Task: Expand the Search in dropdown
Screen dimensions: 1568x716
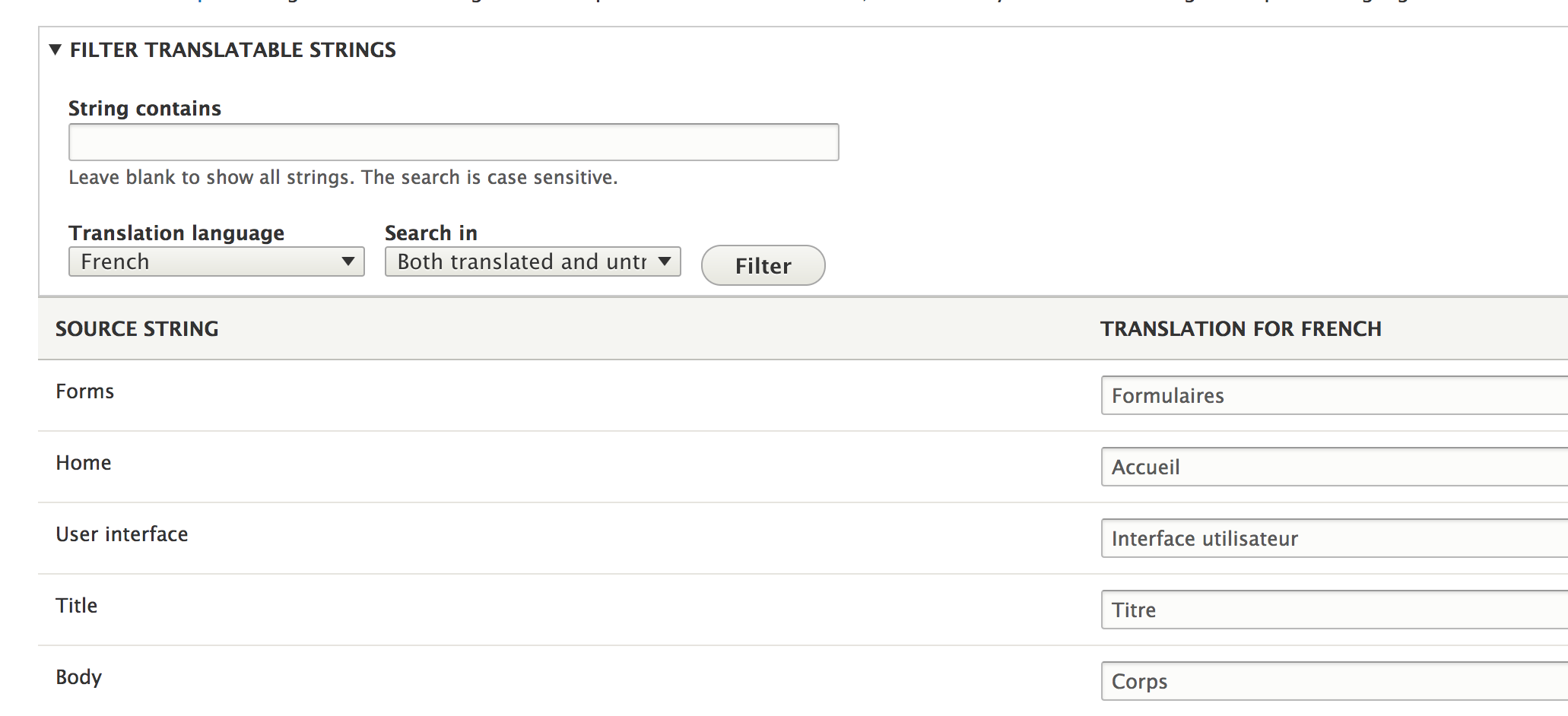Action: 532,261
